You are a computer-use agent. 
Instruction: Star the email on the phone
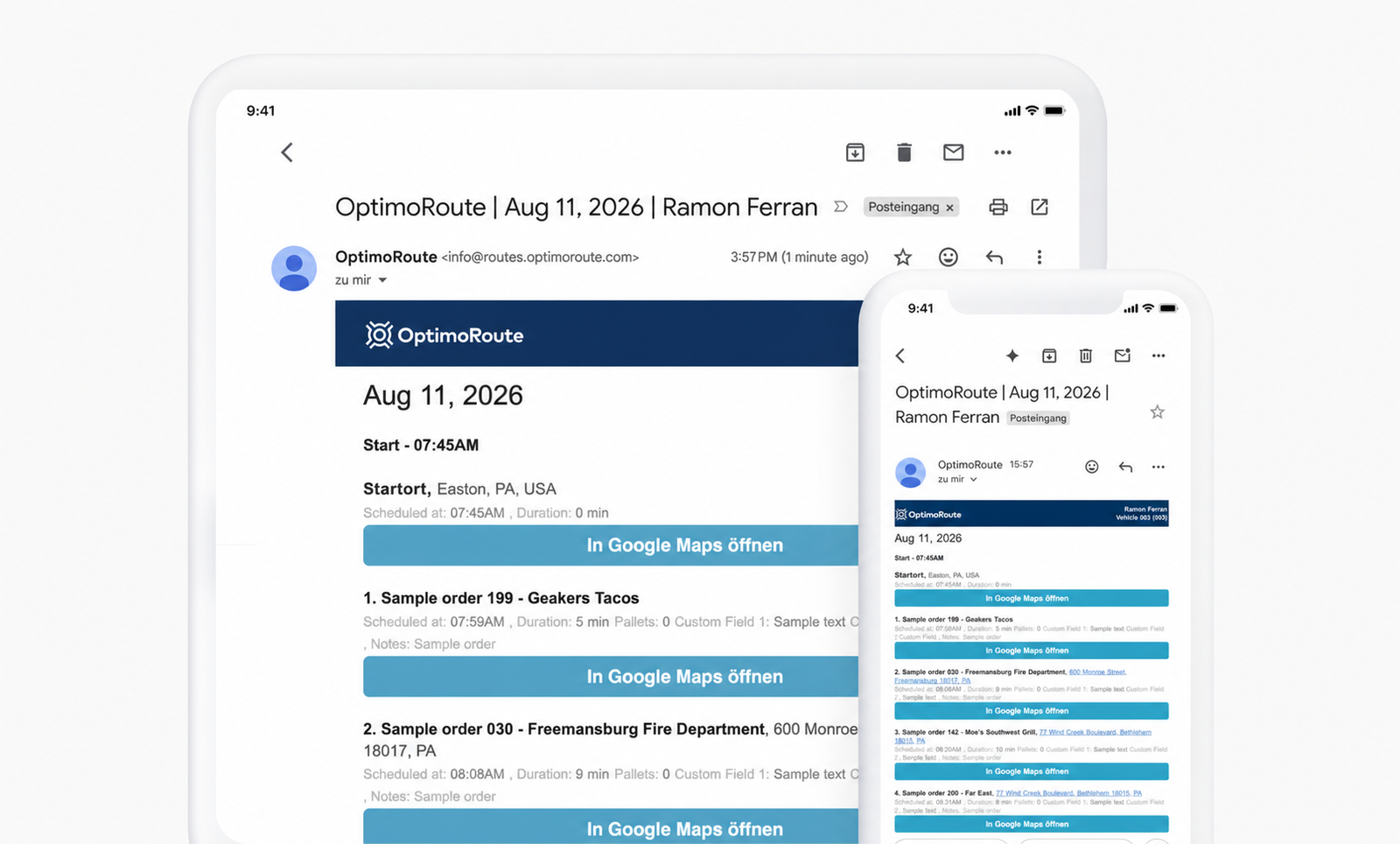click(1157, 411)
